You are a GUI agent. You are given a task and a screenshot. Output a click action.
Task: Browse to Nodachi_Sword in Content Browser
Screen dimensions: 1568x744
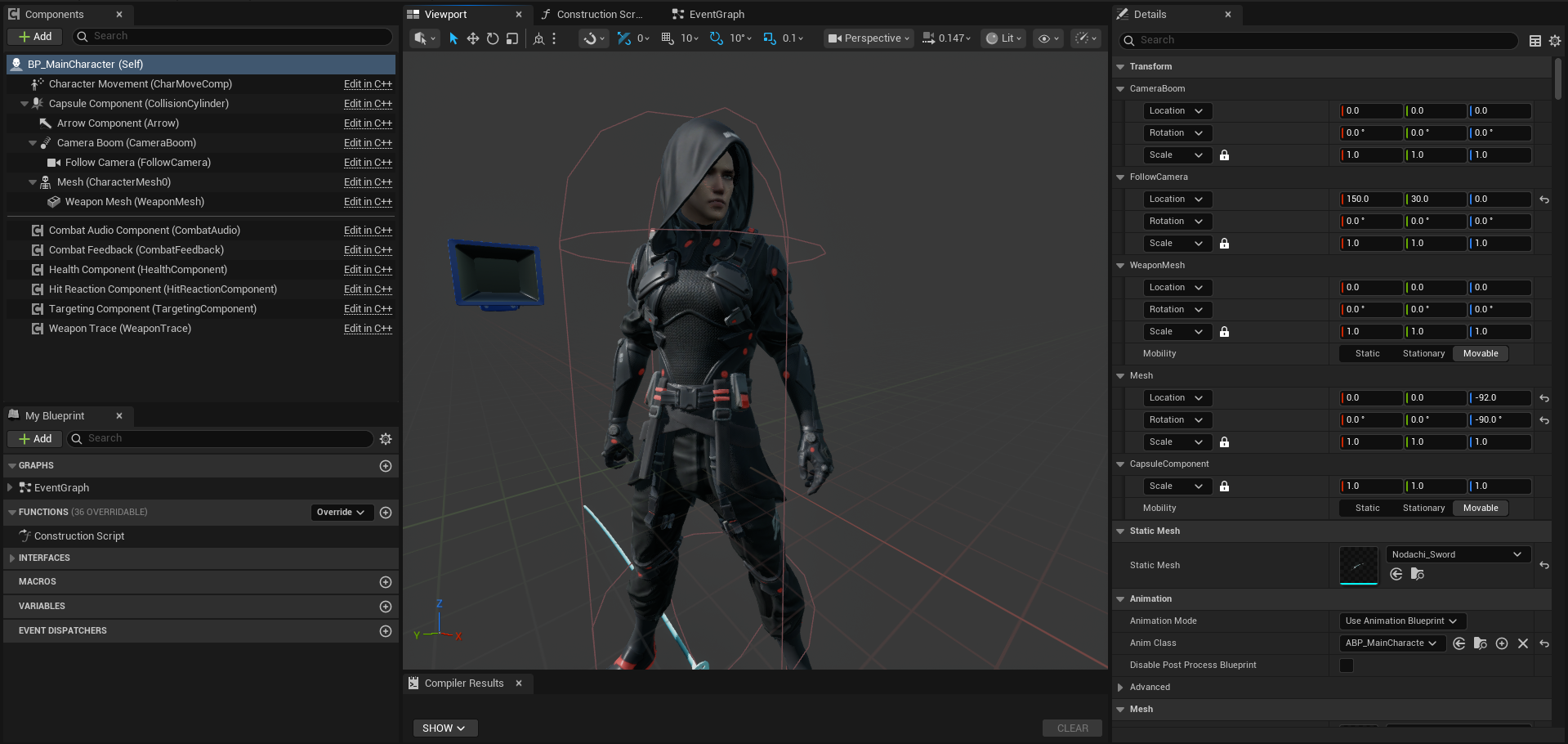[x=1418, y=574]
